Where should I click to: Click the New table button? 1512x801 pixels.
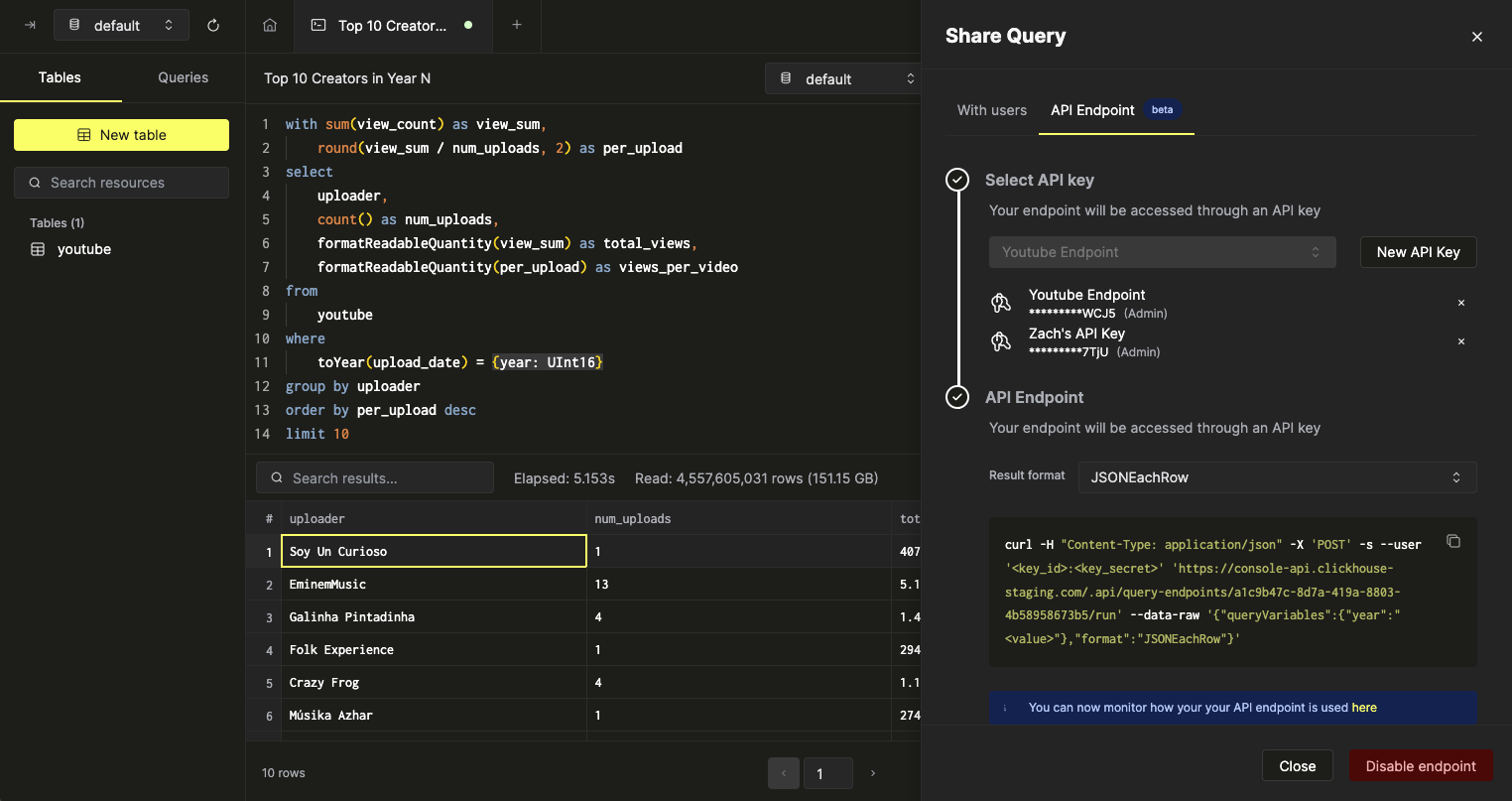(121, 134)
